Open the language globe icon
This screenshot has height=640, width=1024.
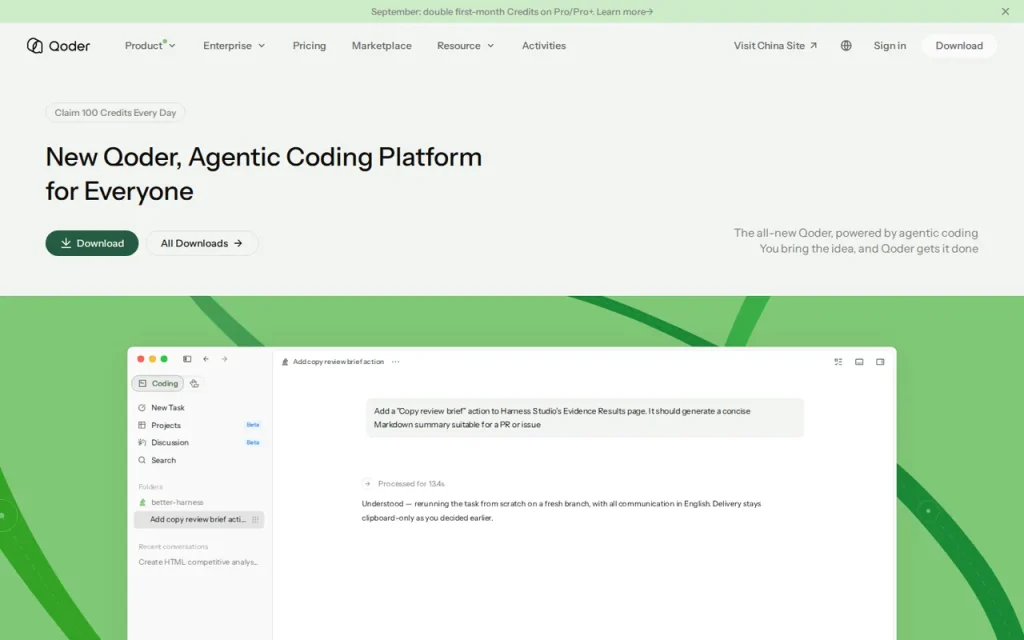(x=846, y=46)
